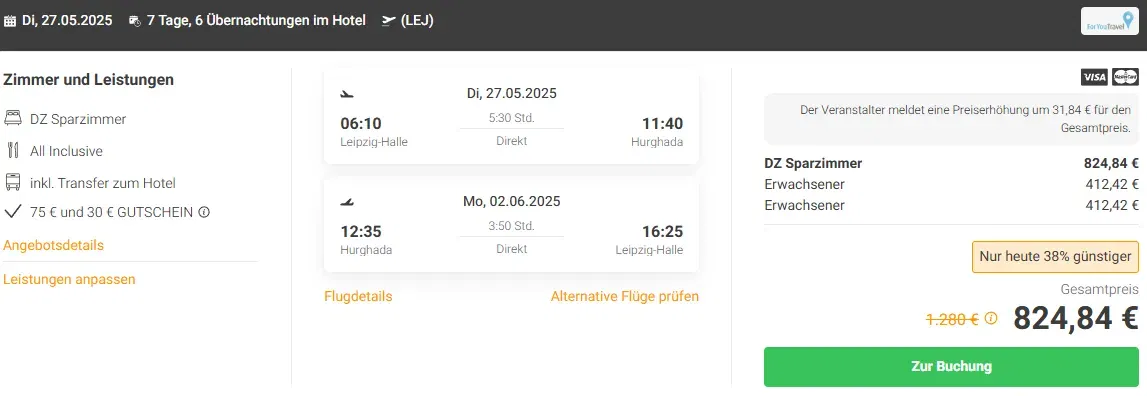
Task: Click the MasterCard icon
Action: click(x=1125, y=77)
